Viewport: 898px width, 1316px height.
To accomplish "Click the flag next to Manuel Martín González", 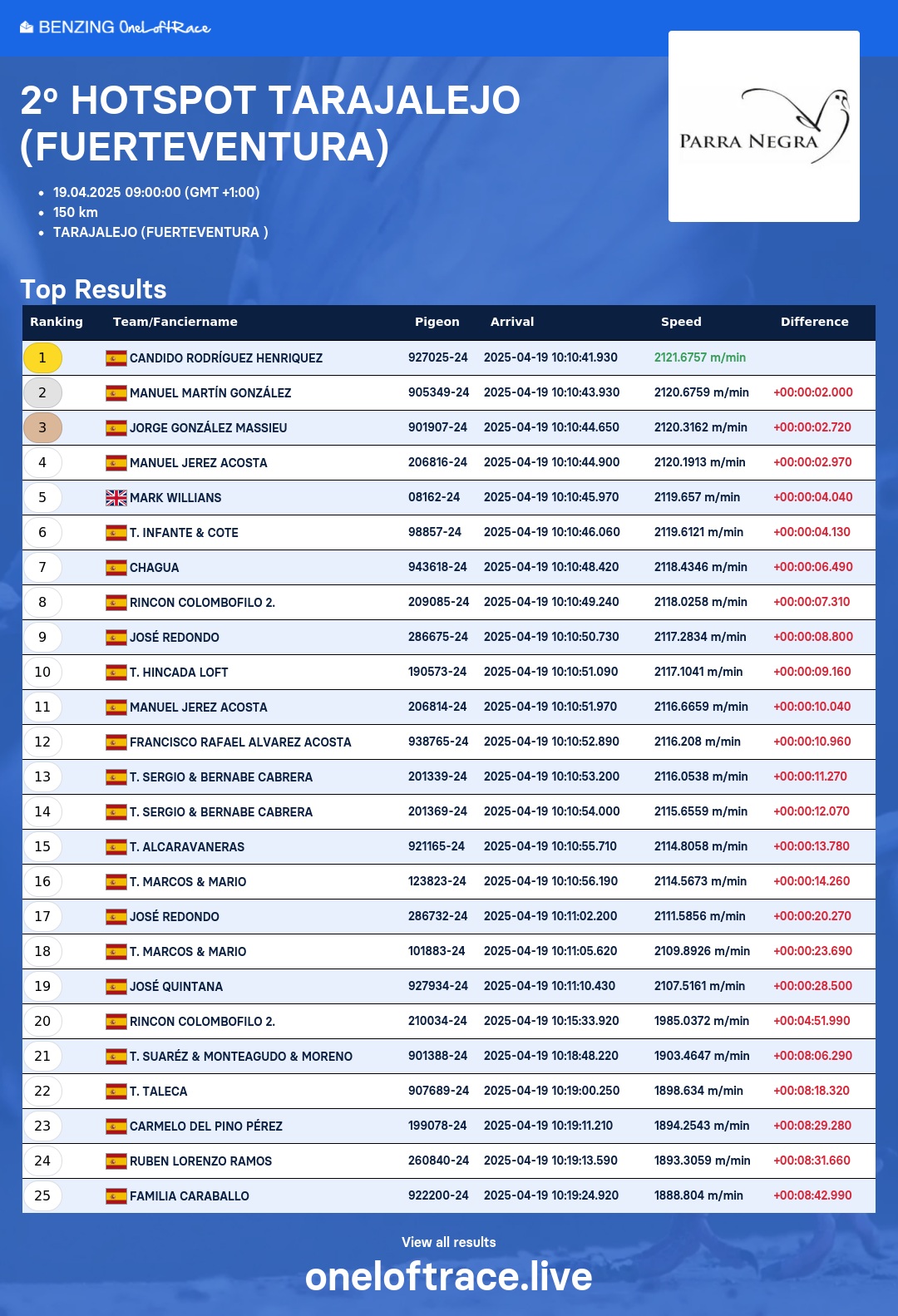I will point(116,393).
